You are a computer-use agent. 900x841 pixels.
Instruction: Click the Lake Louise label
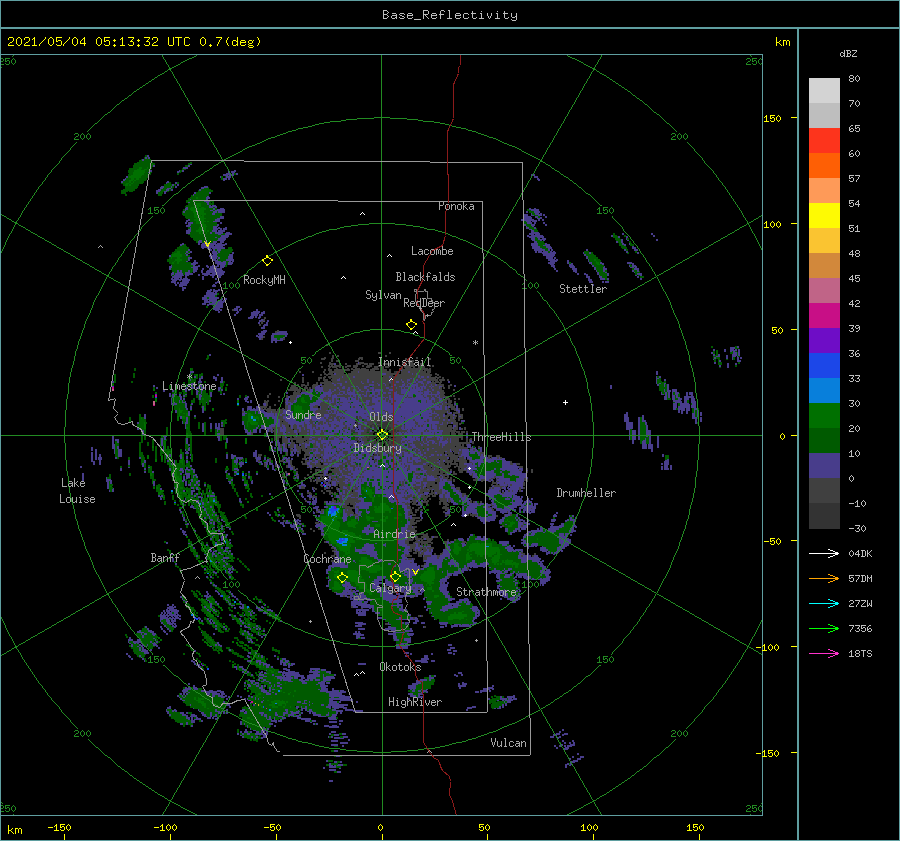coord(77,491)
